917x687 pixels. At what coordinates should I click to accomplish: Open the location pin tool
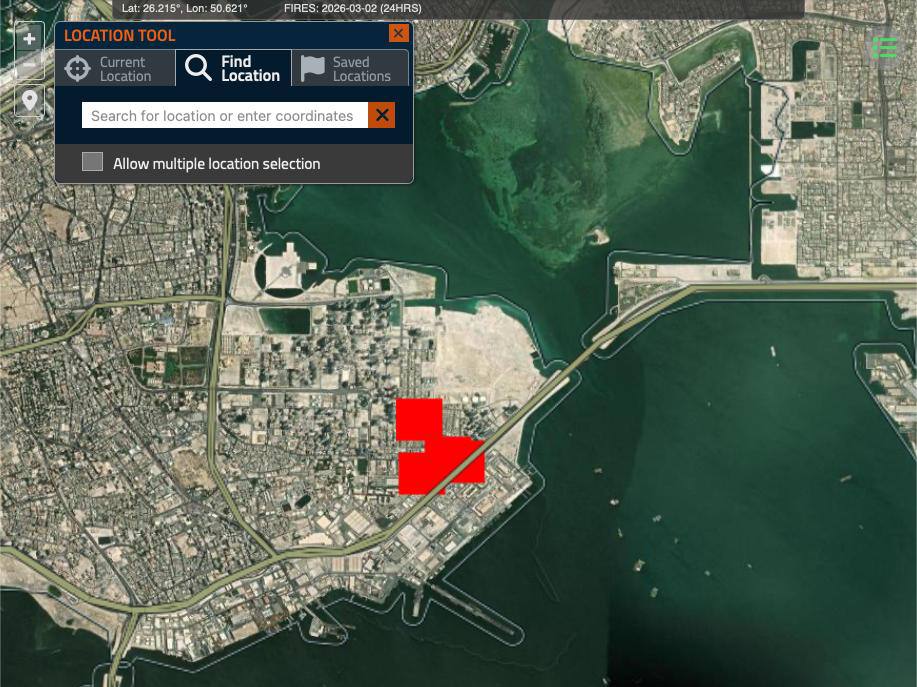click(x=29, y=101)
